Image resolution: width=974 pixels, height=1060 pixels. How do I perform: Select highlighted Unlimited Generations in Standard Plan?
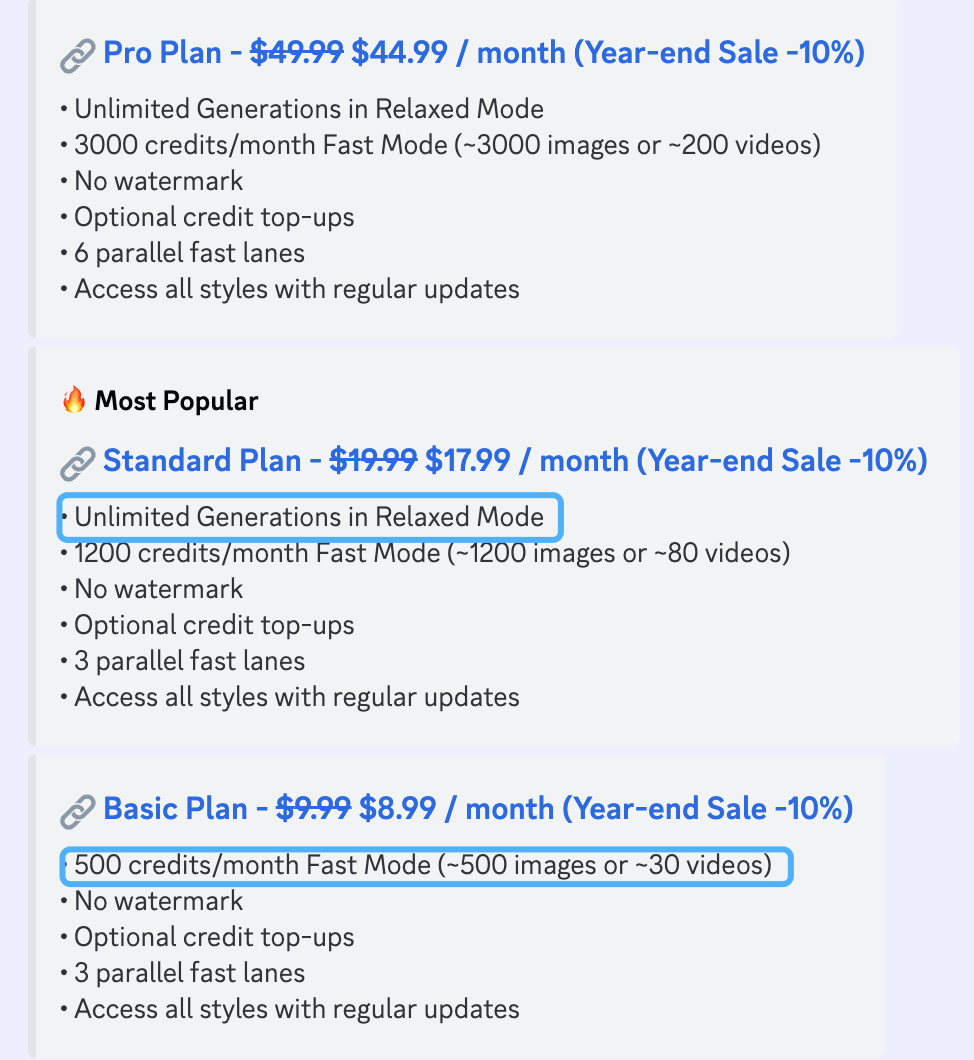coord(310,517)
